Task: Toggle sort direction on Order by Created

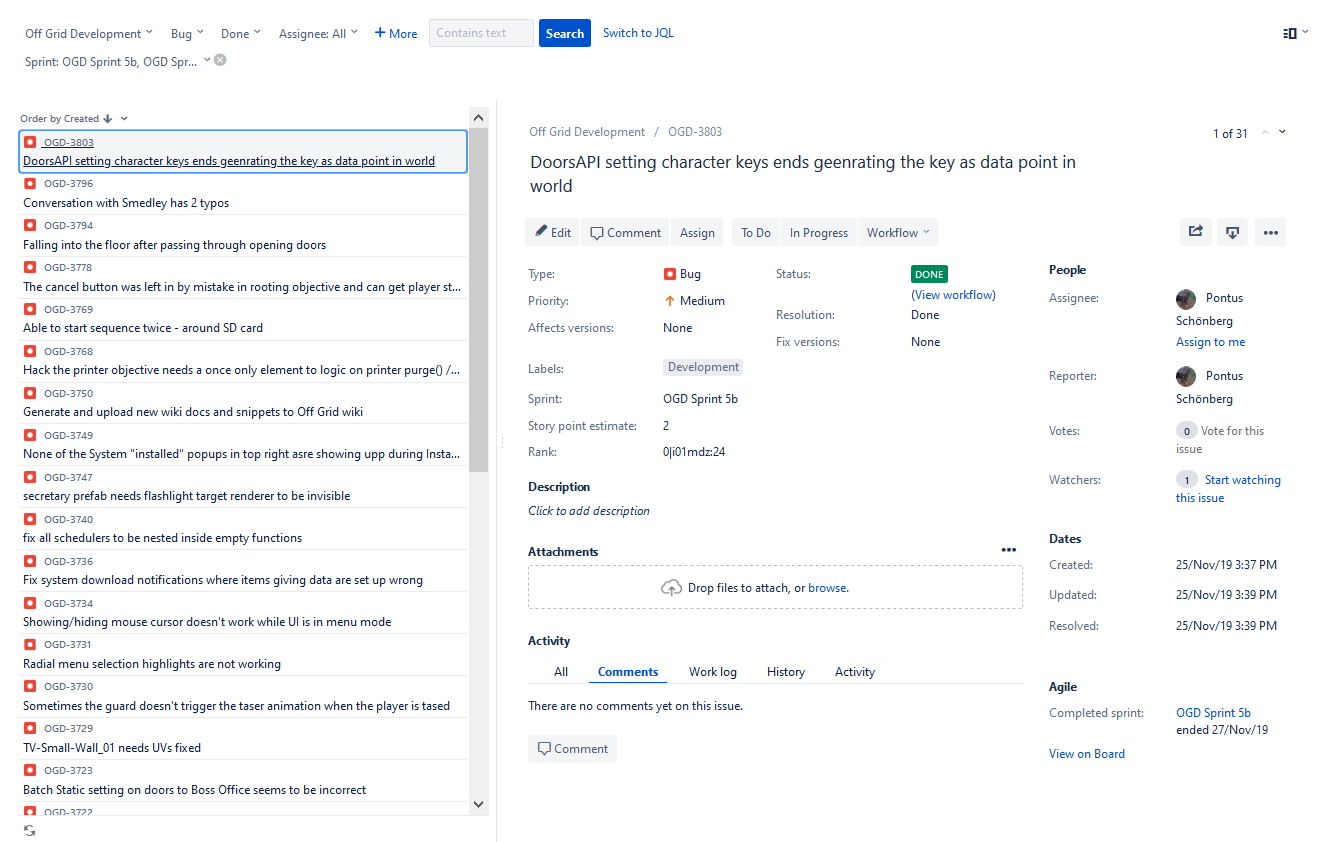Action: tap(108, 118)
